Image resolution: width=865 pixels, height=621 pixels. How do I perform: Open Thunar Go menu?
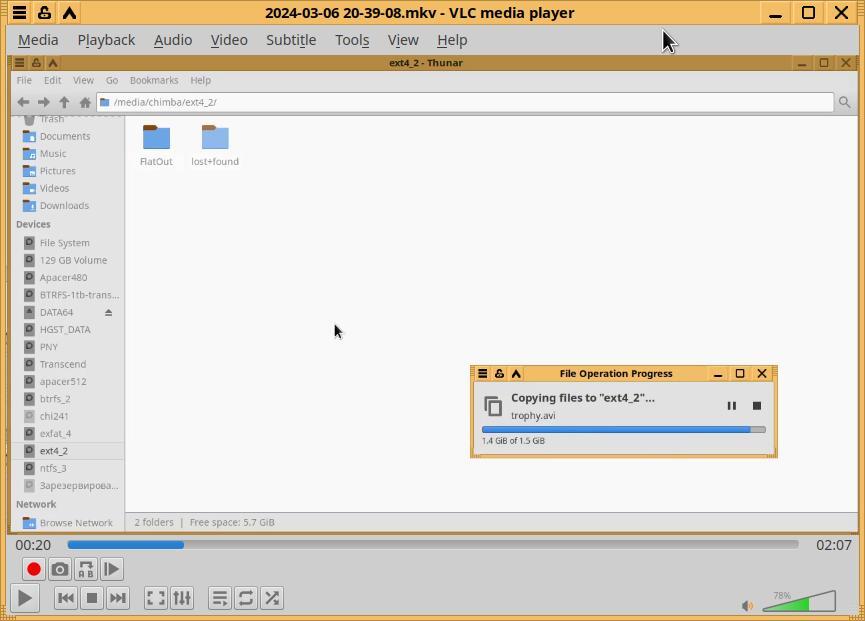tap(112, 80)
